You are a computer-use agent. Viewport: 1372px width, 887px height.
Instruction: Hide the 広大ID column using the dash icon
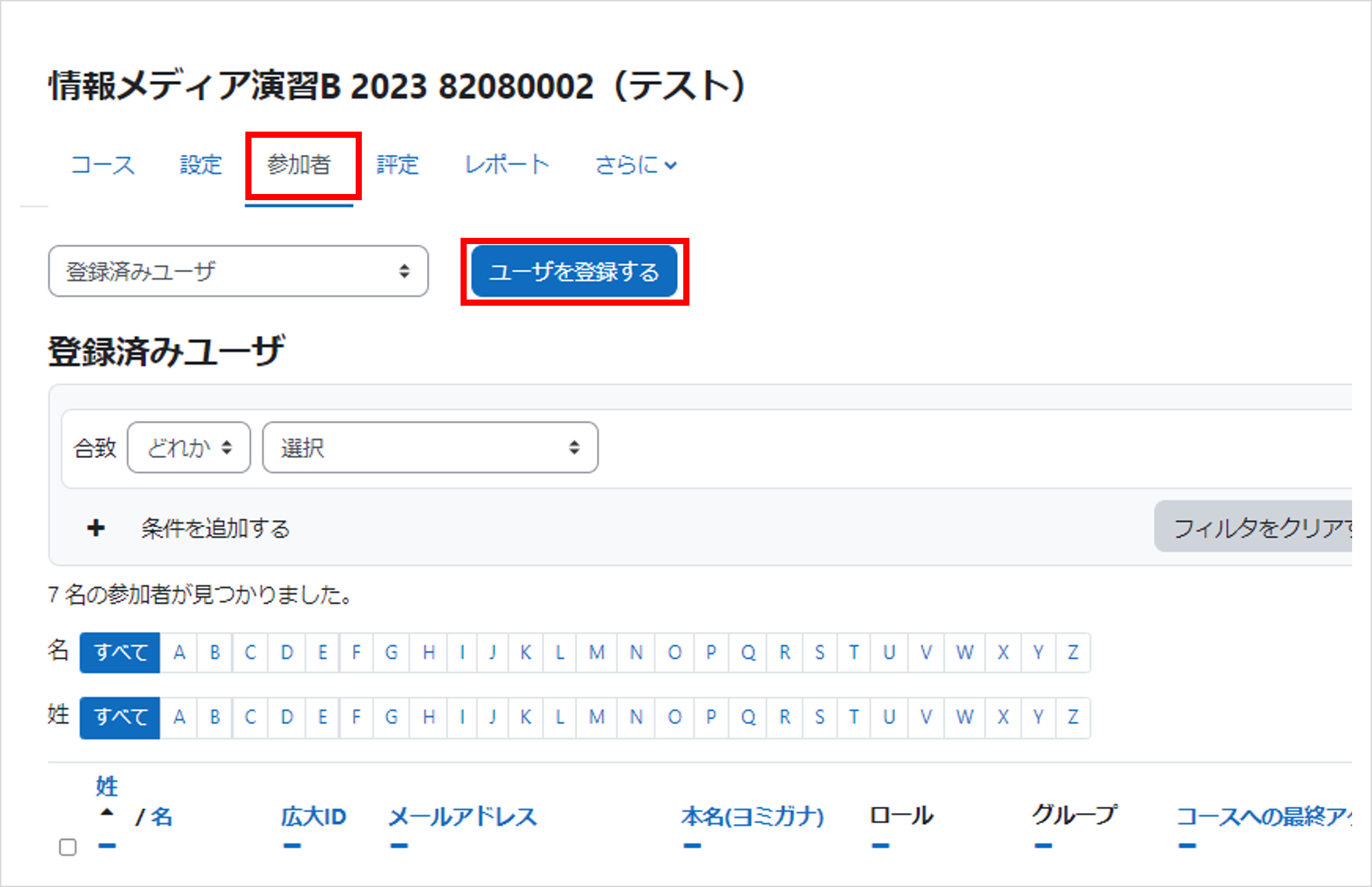click(x=292, y=846)
